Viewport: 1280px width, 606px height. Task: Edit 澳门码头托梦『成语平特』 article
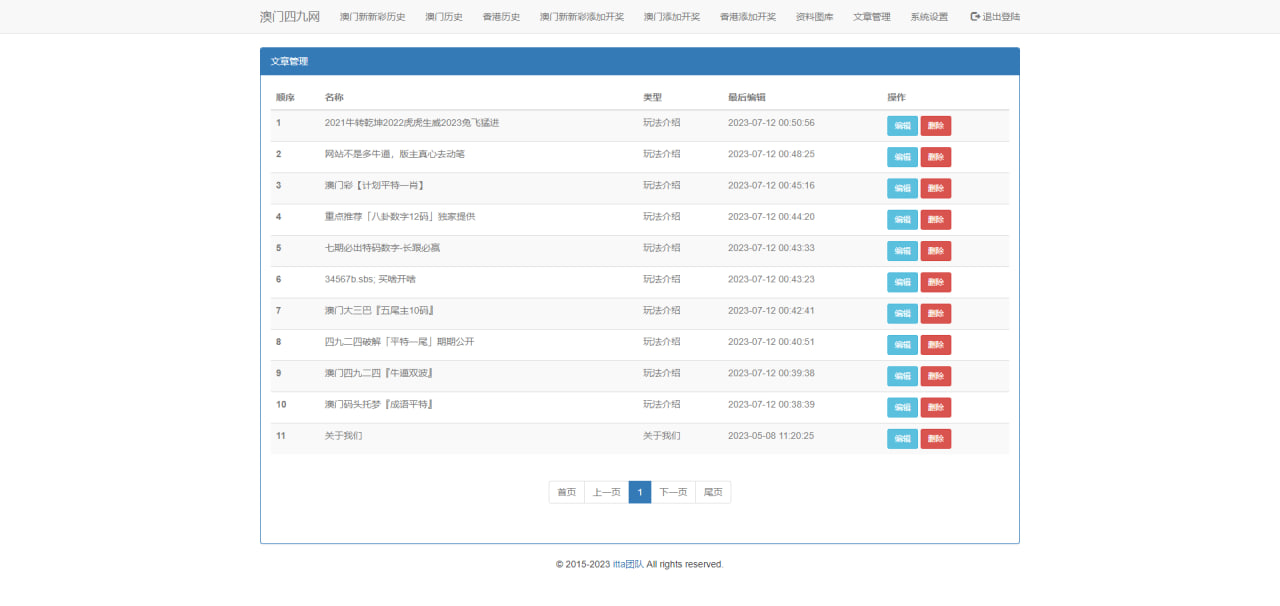(x=902, y=407)
